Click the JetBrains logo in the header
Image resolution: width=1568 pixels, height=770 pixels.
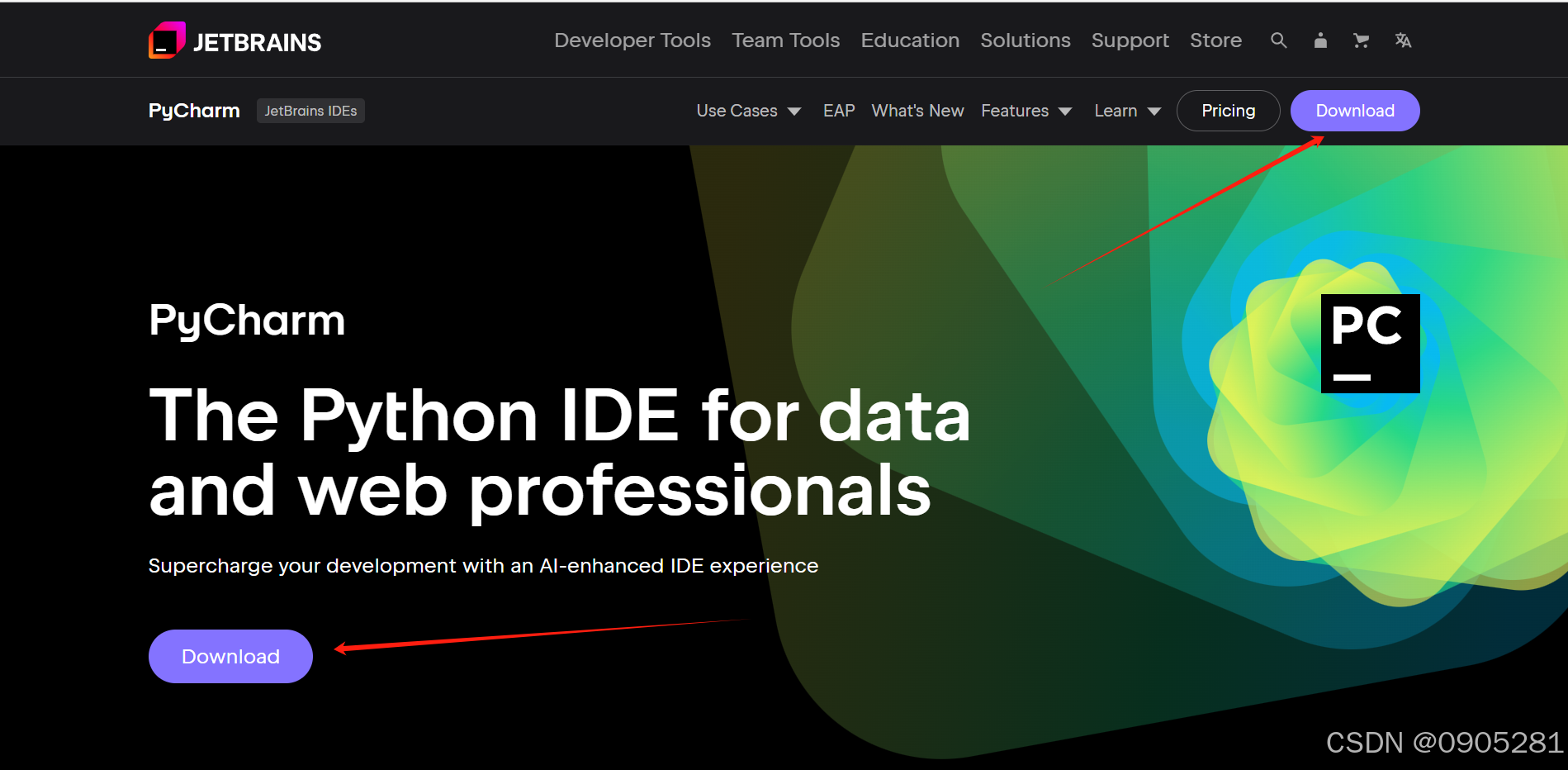235,40
